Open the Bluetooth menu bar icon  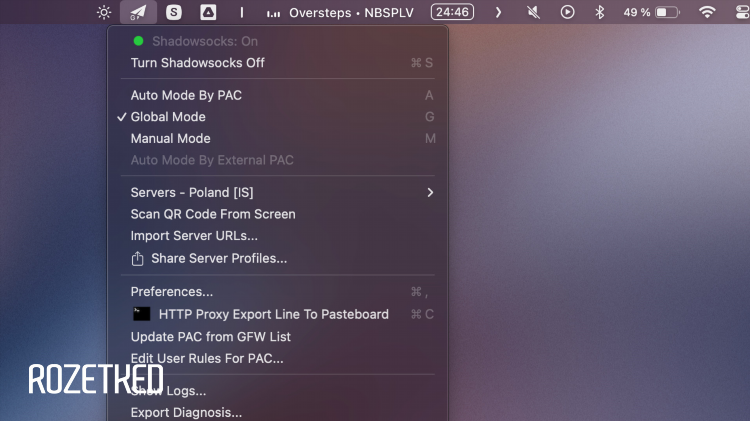click(599, 12)
